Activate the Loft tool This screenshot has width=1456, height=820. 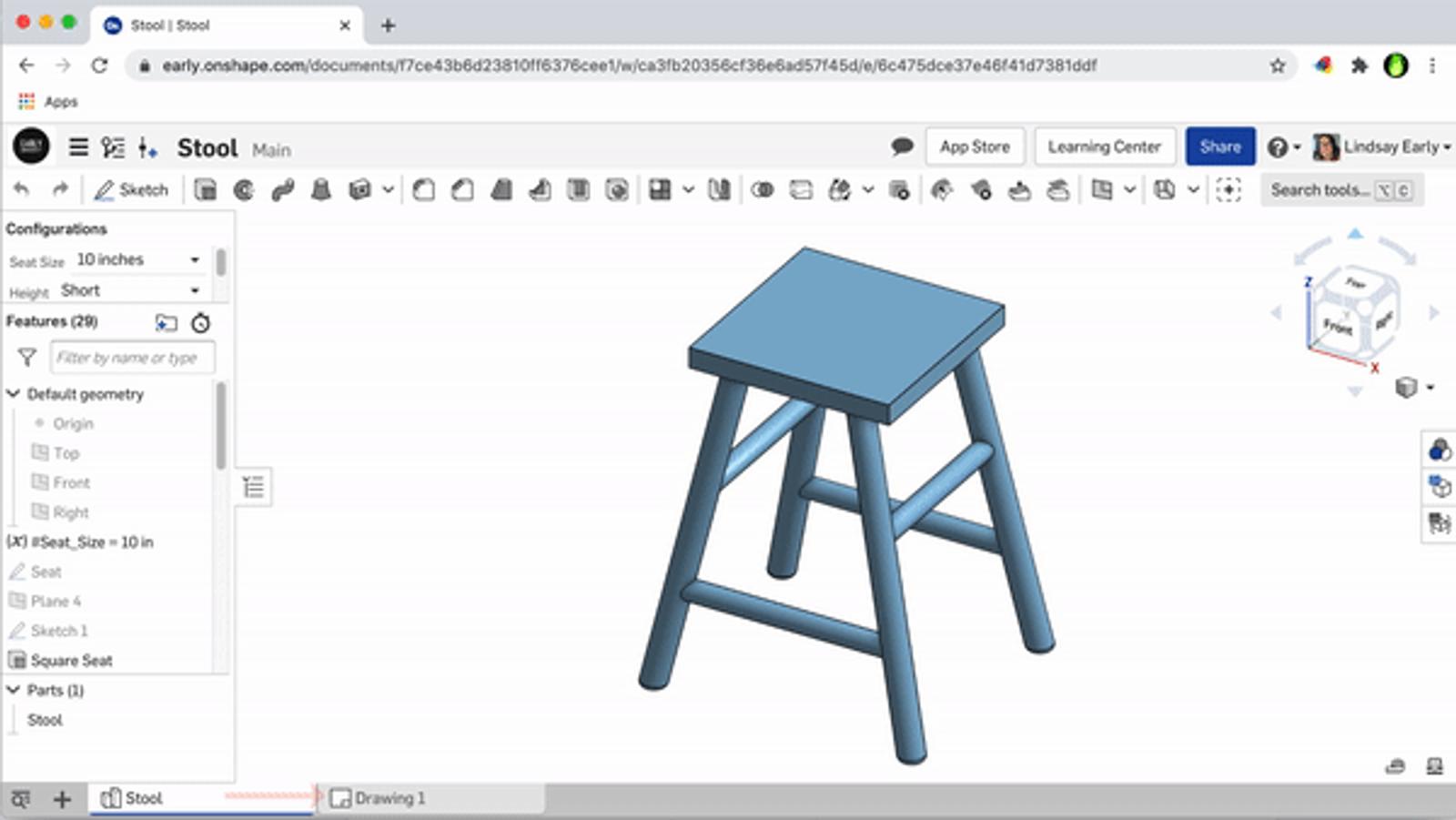[x=321, y=190]
